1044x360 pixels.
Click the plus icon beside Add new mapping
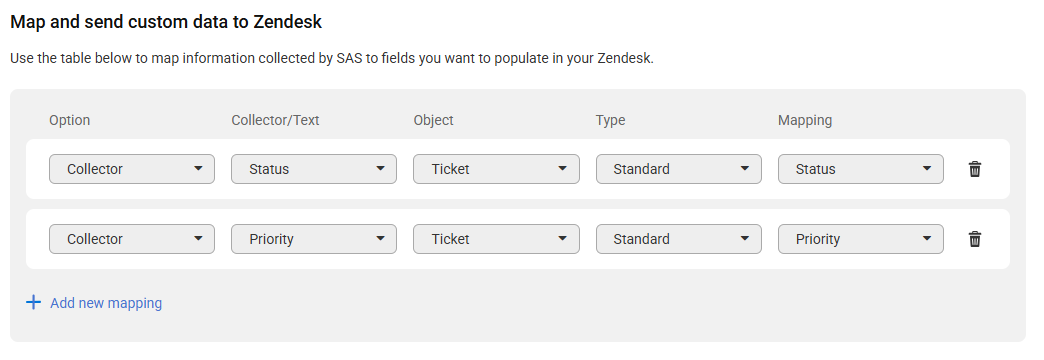tap(33, 303)
